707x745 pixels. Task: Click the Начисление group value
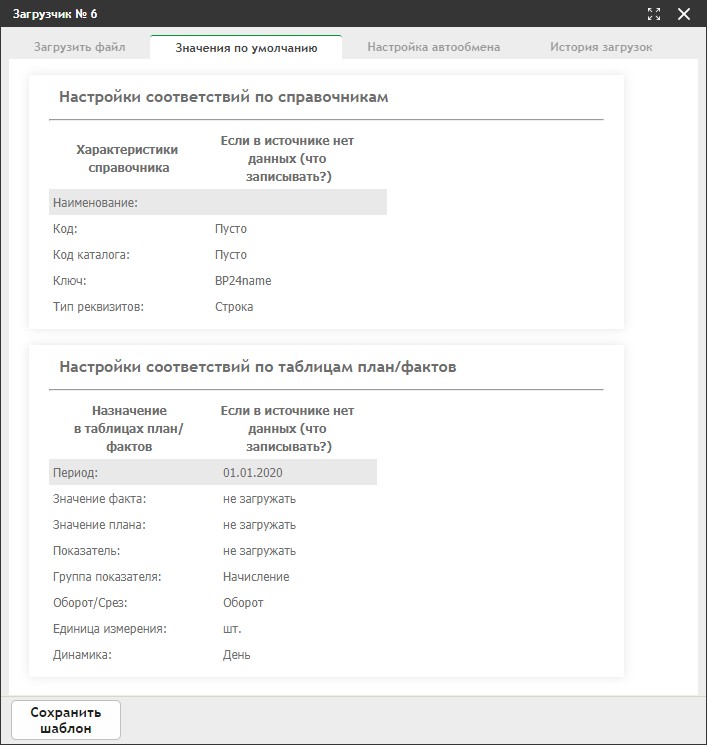click(x=256, y=577)
